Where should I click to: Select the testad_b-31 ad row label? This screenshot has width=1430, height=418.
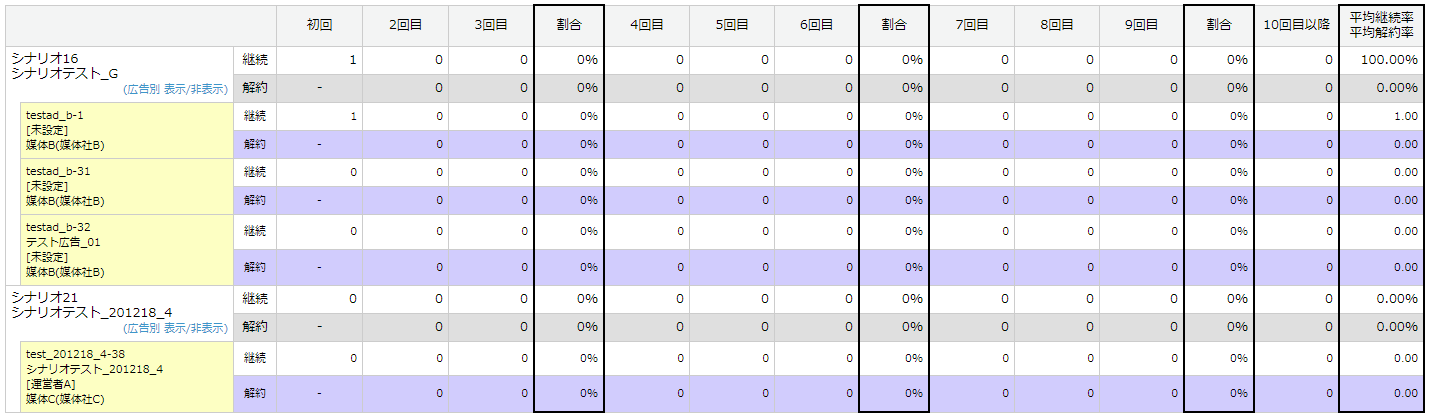coord(58,171)
